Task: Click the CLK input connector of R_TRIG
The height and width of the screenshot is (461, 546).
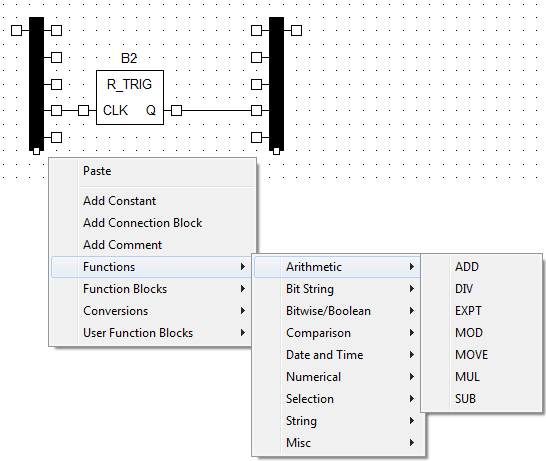Action: click(83, 111)
